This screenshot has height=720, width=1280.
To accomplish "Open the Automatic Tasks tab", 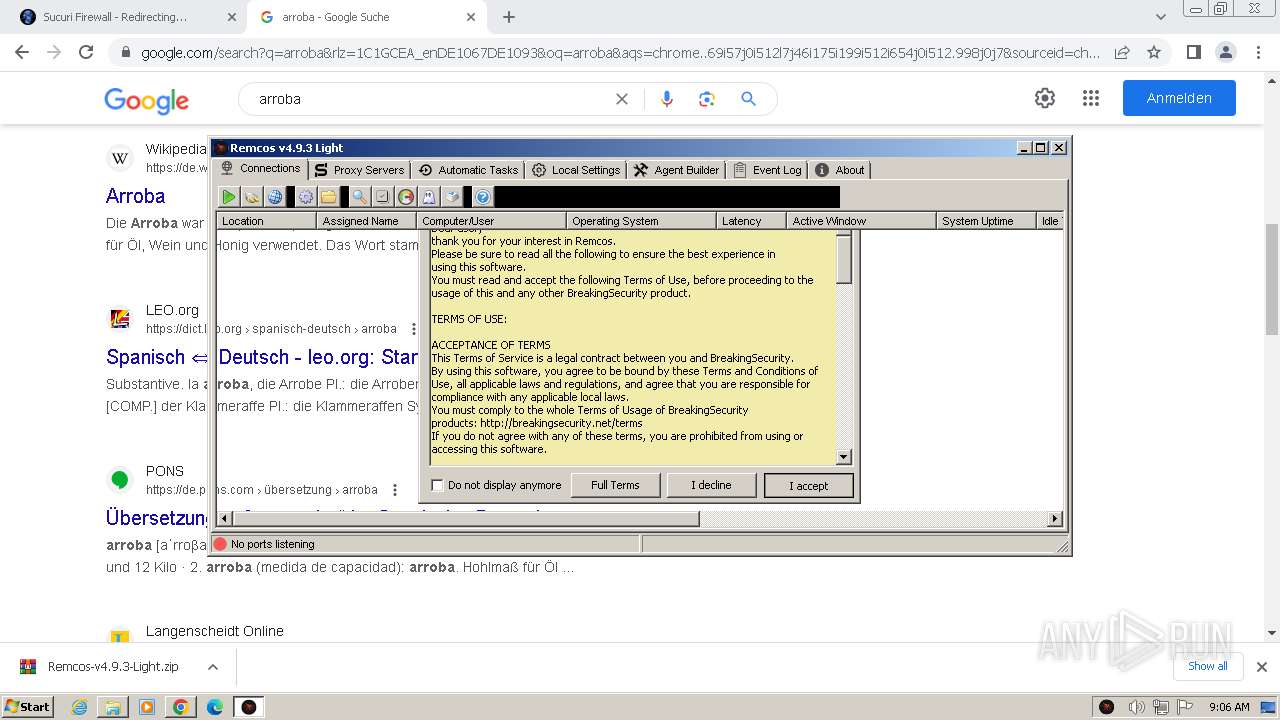I will coord(468,170).
